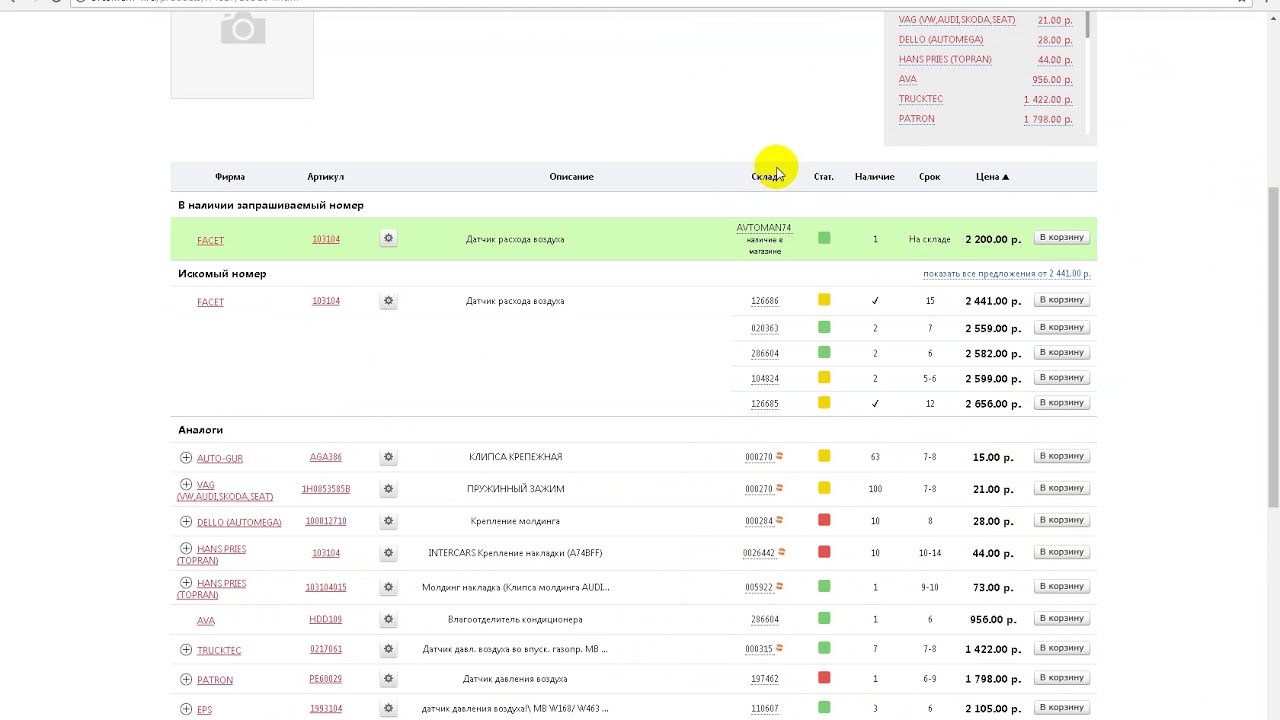Open gear options for PATRON PE60029 row
Image resolution: width=1280 pixels, height=720 pixels.
(388, 679)
